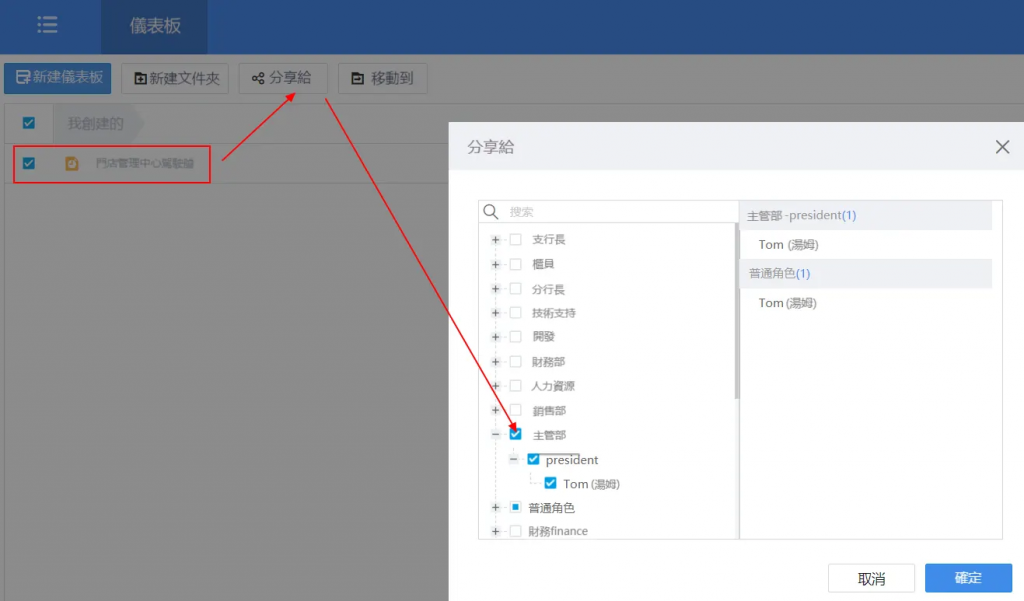The height and width of the screenshot is (601, 1024).
Task: Collapse the 主管部 tree node
Action: [495, 434]
